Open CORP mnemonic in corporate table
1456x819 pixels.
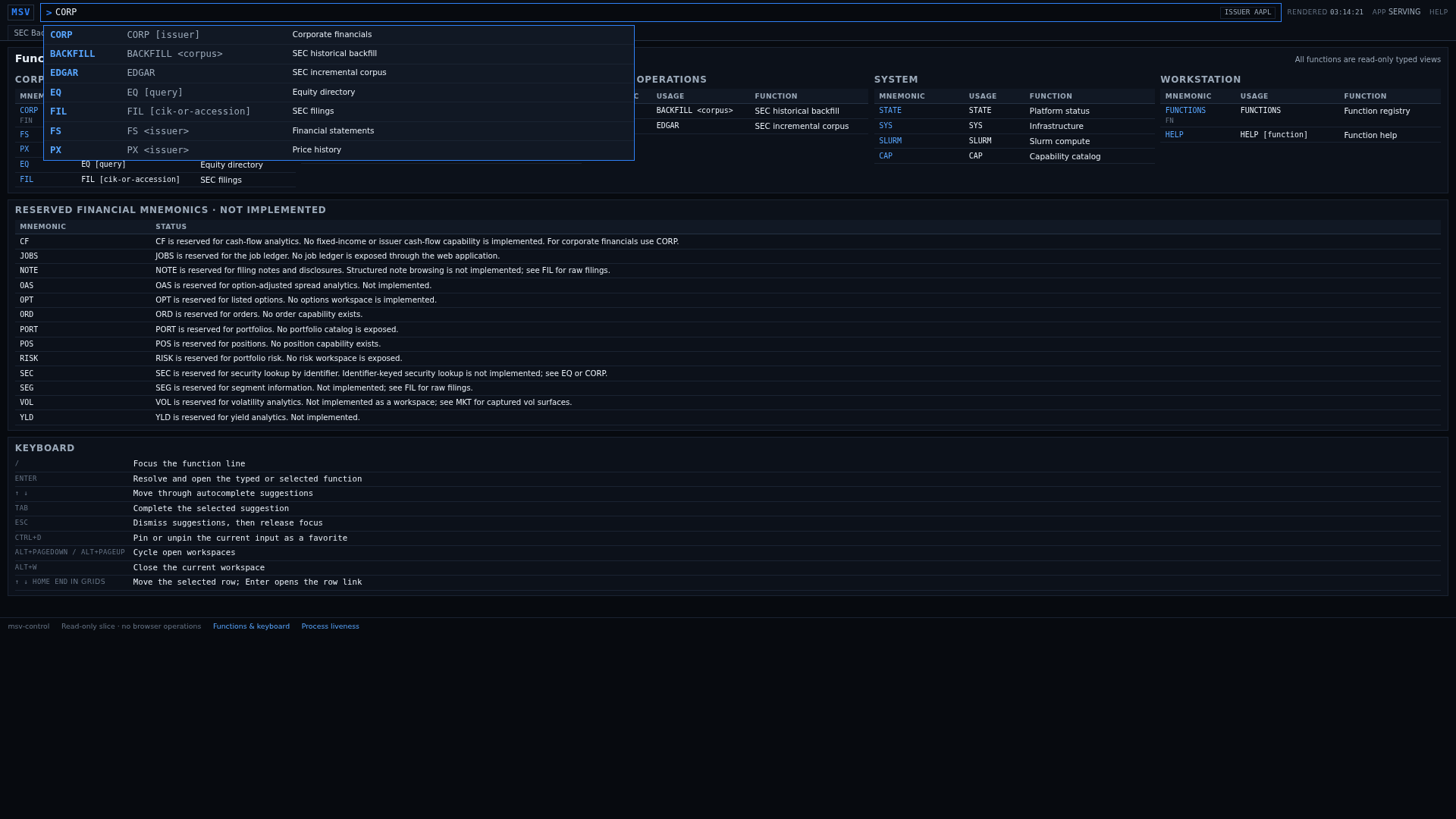pyautogui.click(x=29, y=111)
